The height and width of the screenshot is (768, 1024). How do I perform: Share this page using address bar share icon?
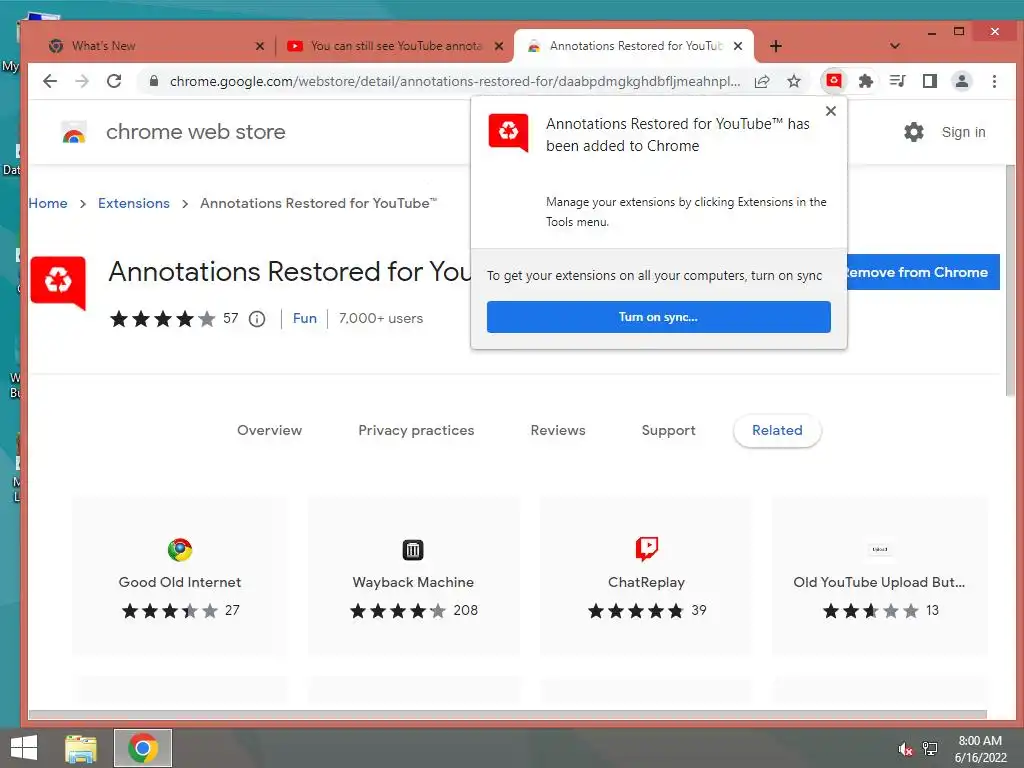tap(761, 81)
